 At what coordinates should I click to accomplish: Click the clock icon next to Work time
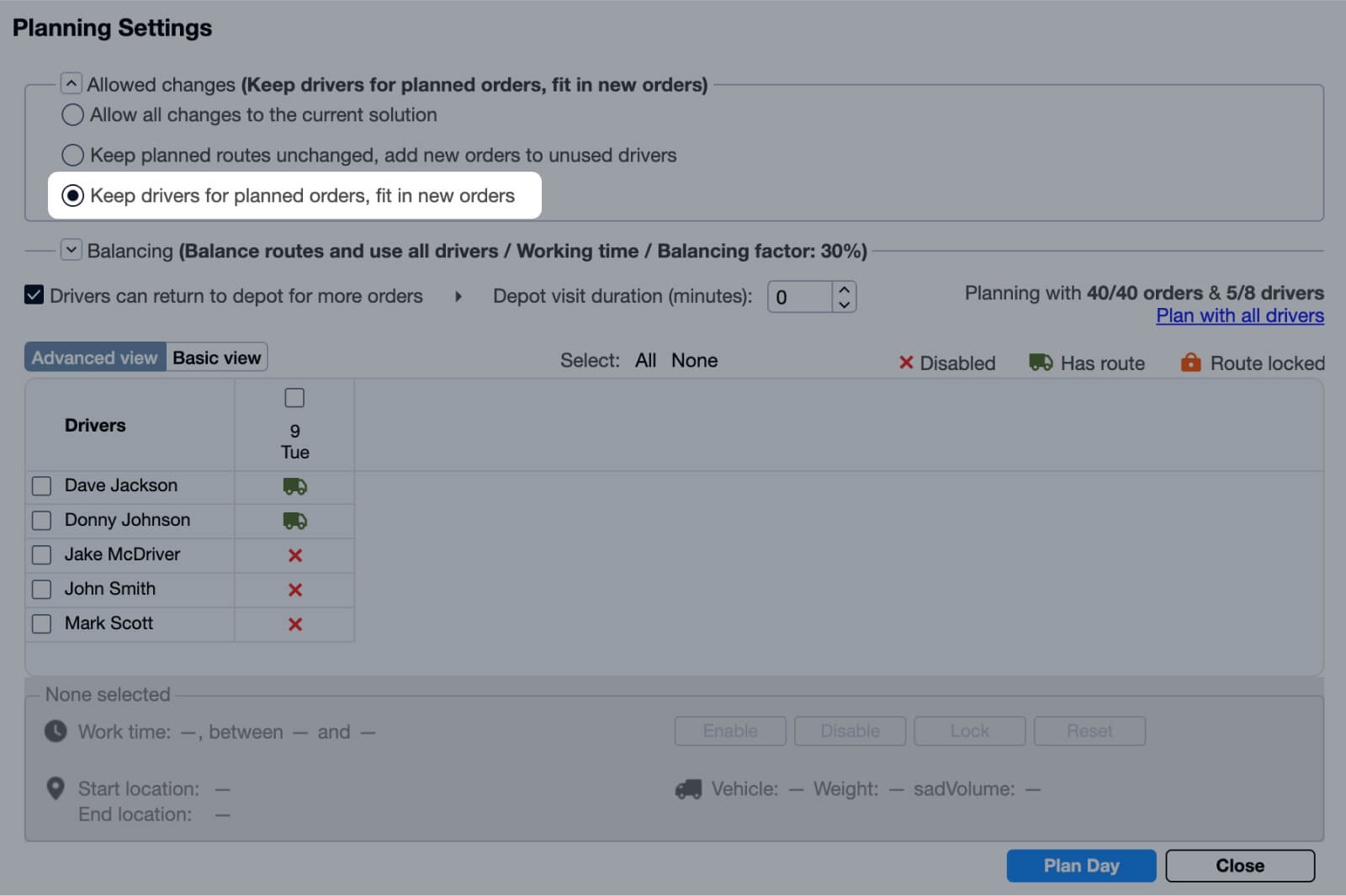click(55, 731)
